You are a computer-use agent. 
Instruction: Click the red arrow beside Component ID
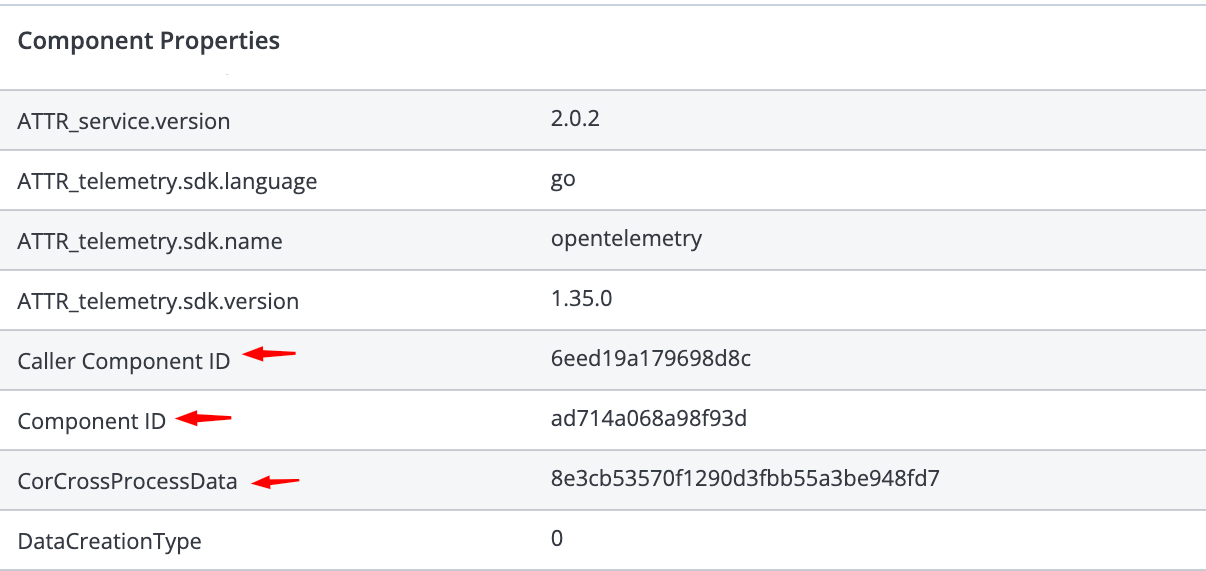tap(204, 418)
